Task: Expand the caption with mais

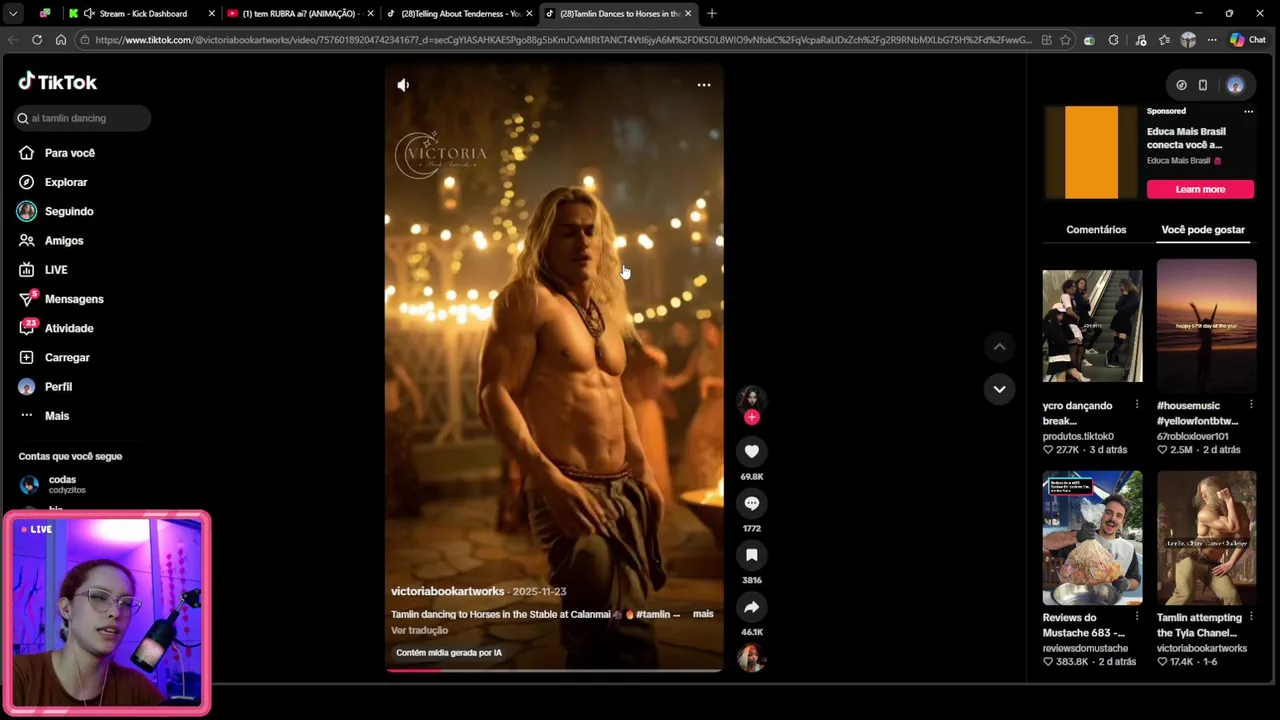Action: [703, 614]
